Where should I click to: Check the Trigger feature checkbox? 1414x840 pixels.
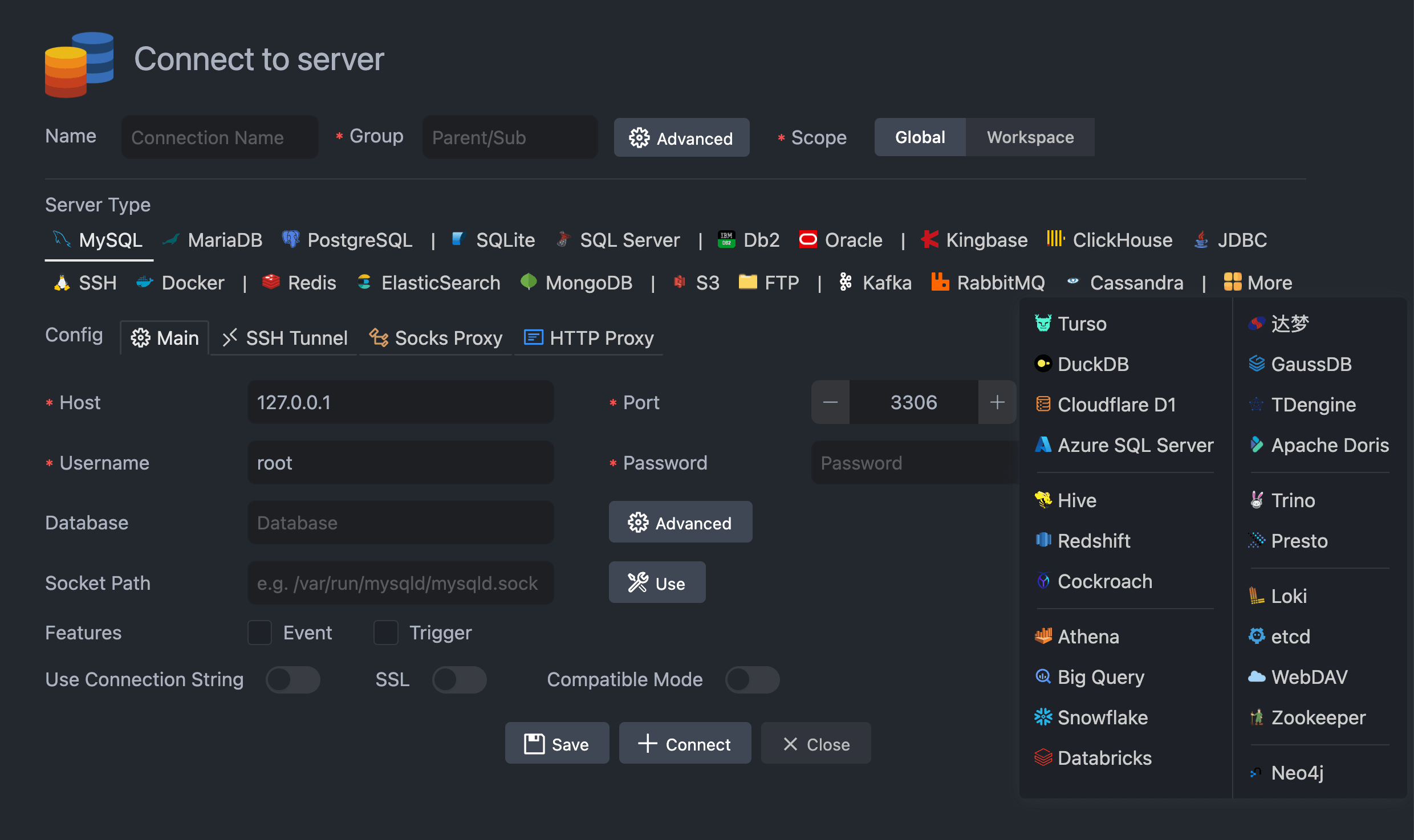pos(386,633)
